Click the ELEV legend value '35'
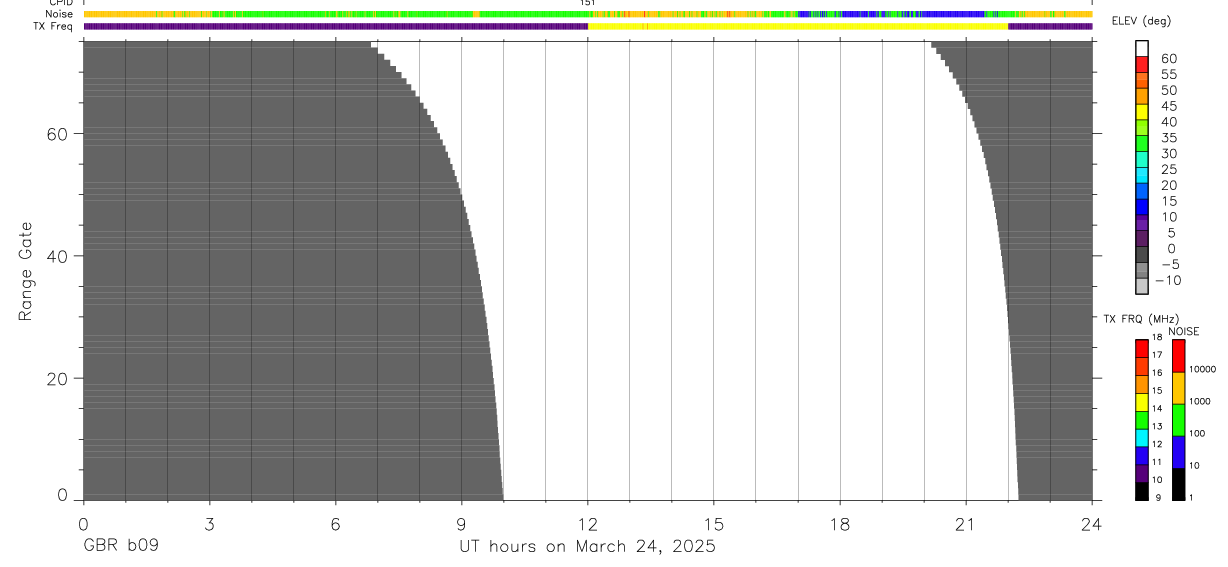Screen dimensions: 1228x567 [x=1169, y=137]
